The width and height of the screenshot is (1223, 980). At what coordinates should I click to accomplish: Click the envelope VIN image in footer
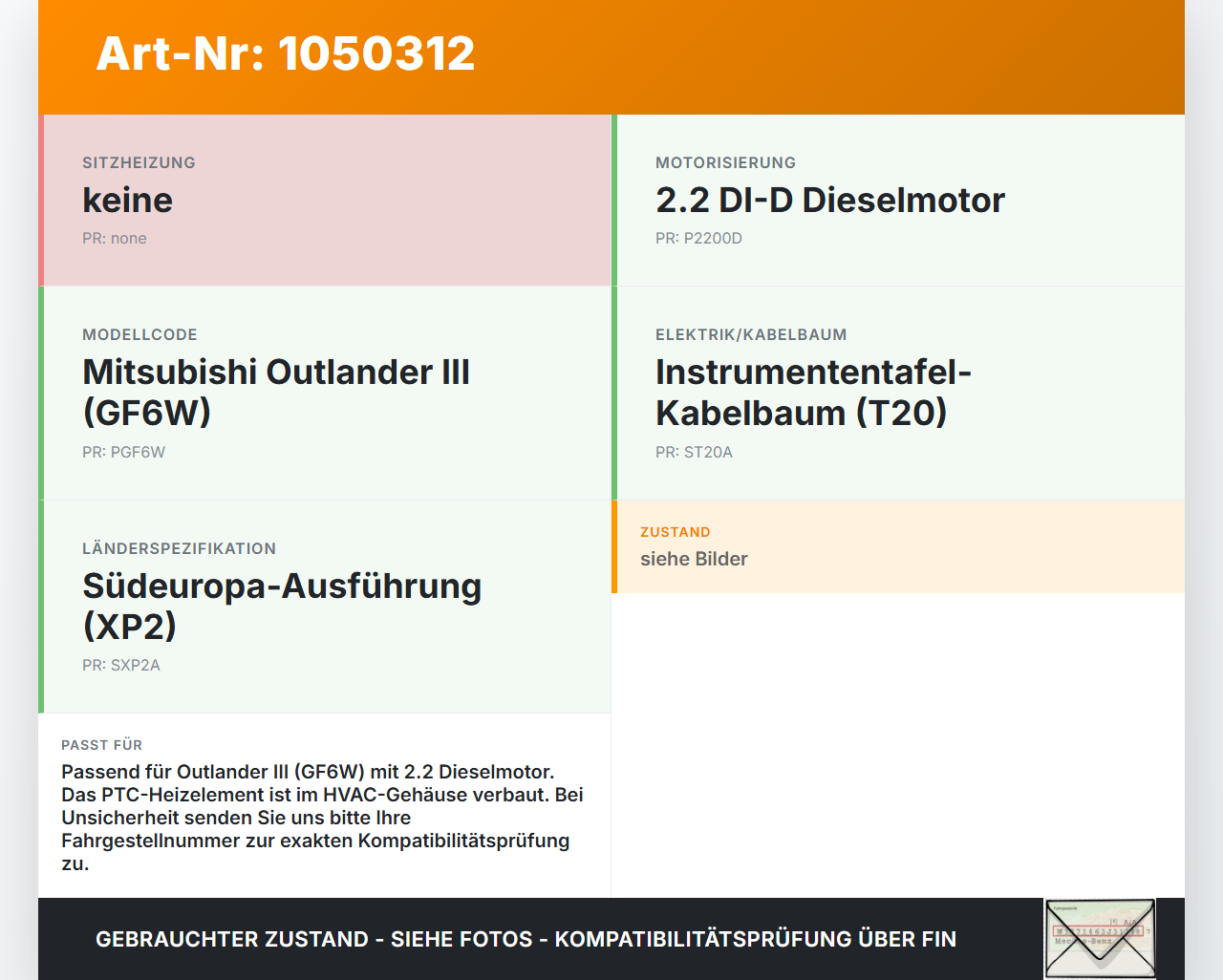[1100, 939]
